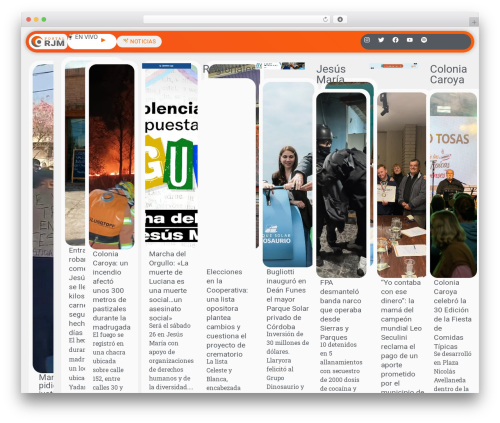Play the EN VIVO live stream

pyautogui.click(x=103, y=40)
